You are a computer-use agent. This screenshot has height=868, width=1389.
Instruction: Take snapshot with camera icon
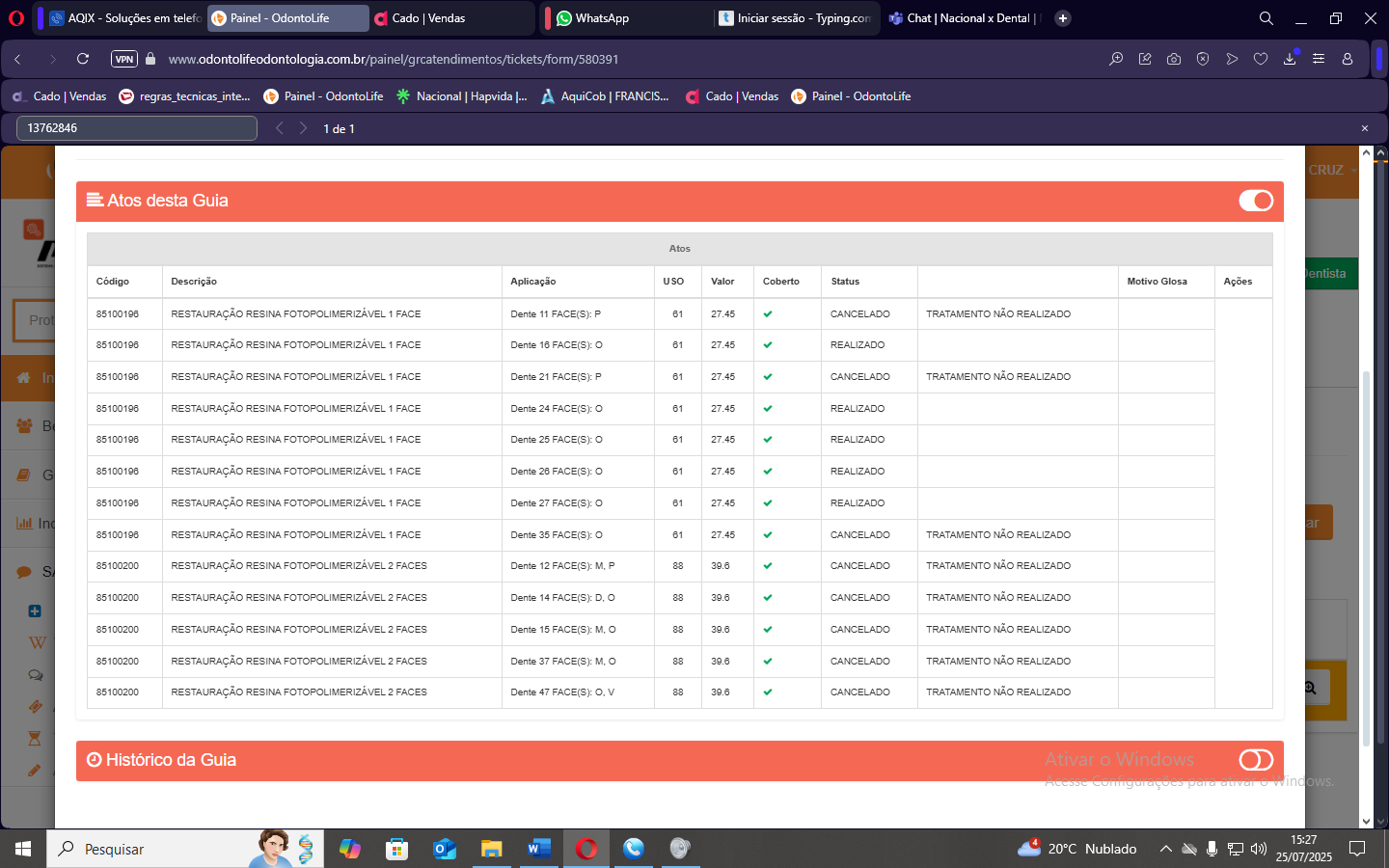tap(1174, 59)
